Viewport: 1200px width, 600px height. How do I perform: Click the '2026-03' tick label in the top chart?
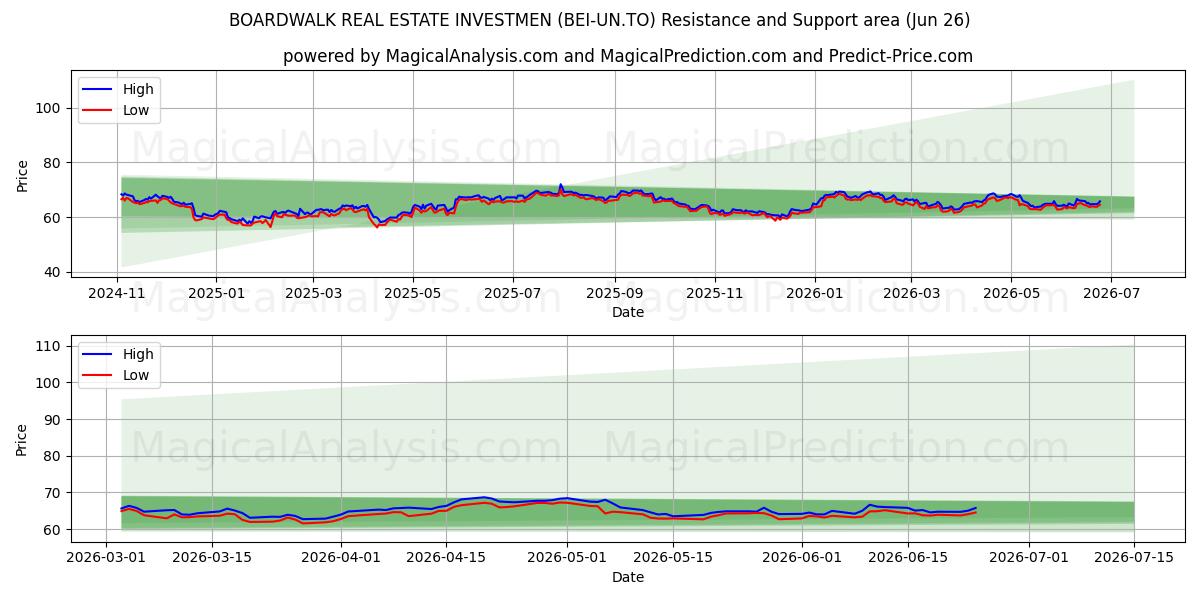910,293
